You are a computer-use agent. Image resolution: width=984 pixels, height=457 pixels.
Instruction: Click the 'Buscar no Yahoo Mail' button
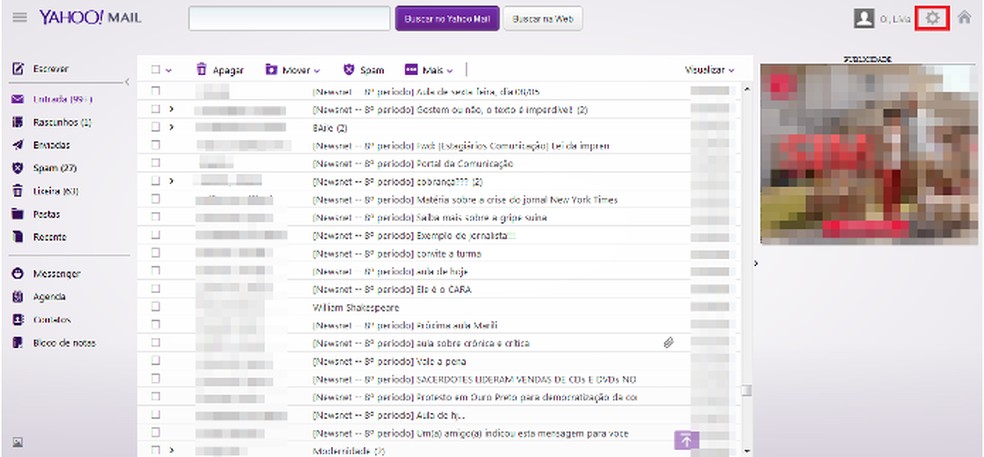[x=447, y=19]
